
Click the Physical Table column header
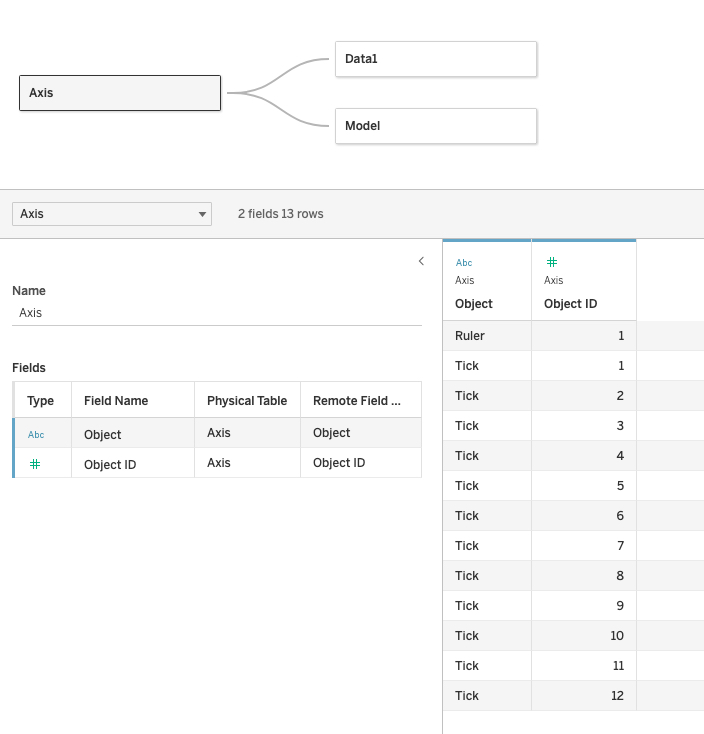pyautogui.click(x=247, y=400)
